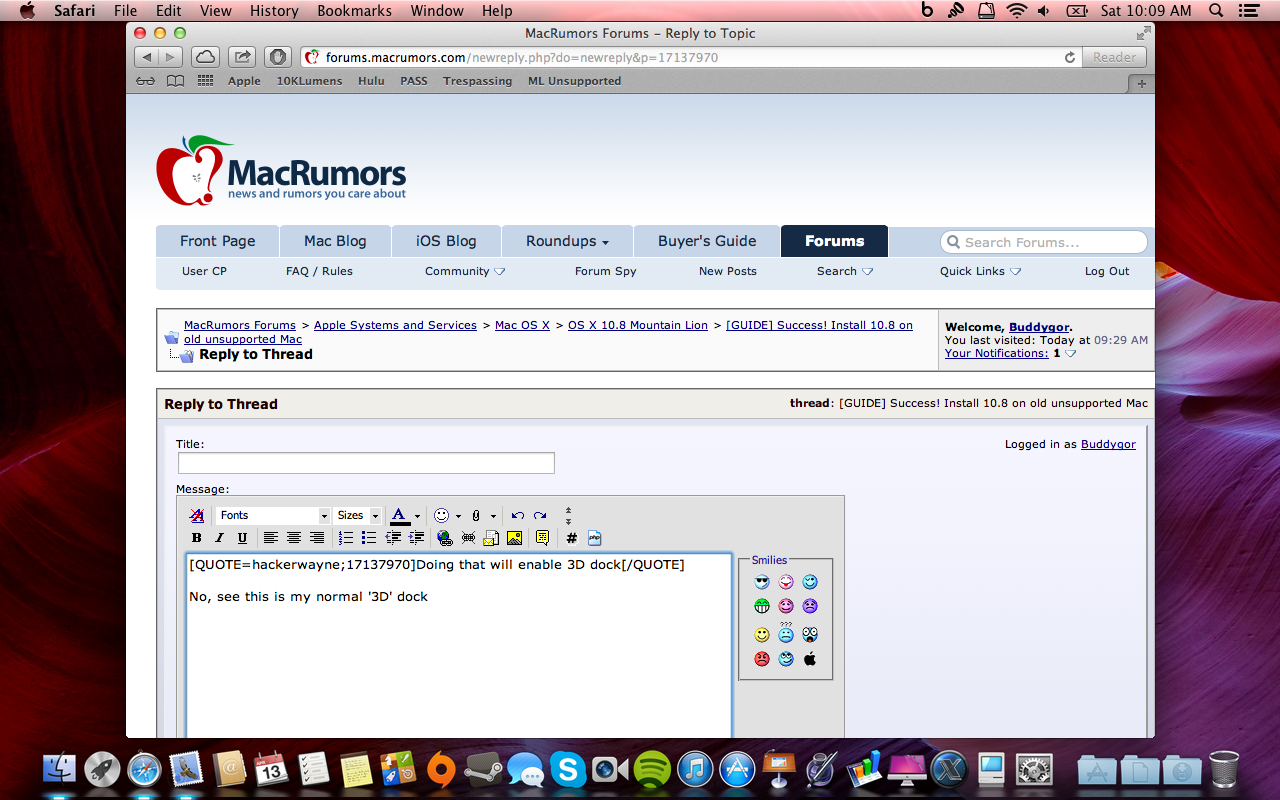Open Spotify from the Dock

[652, 769]
